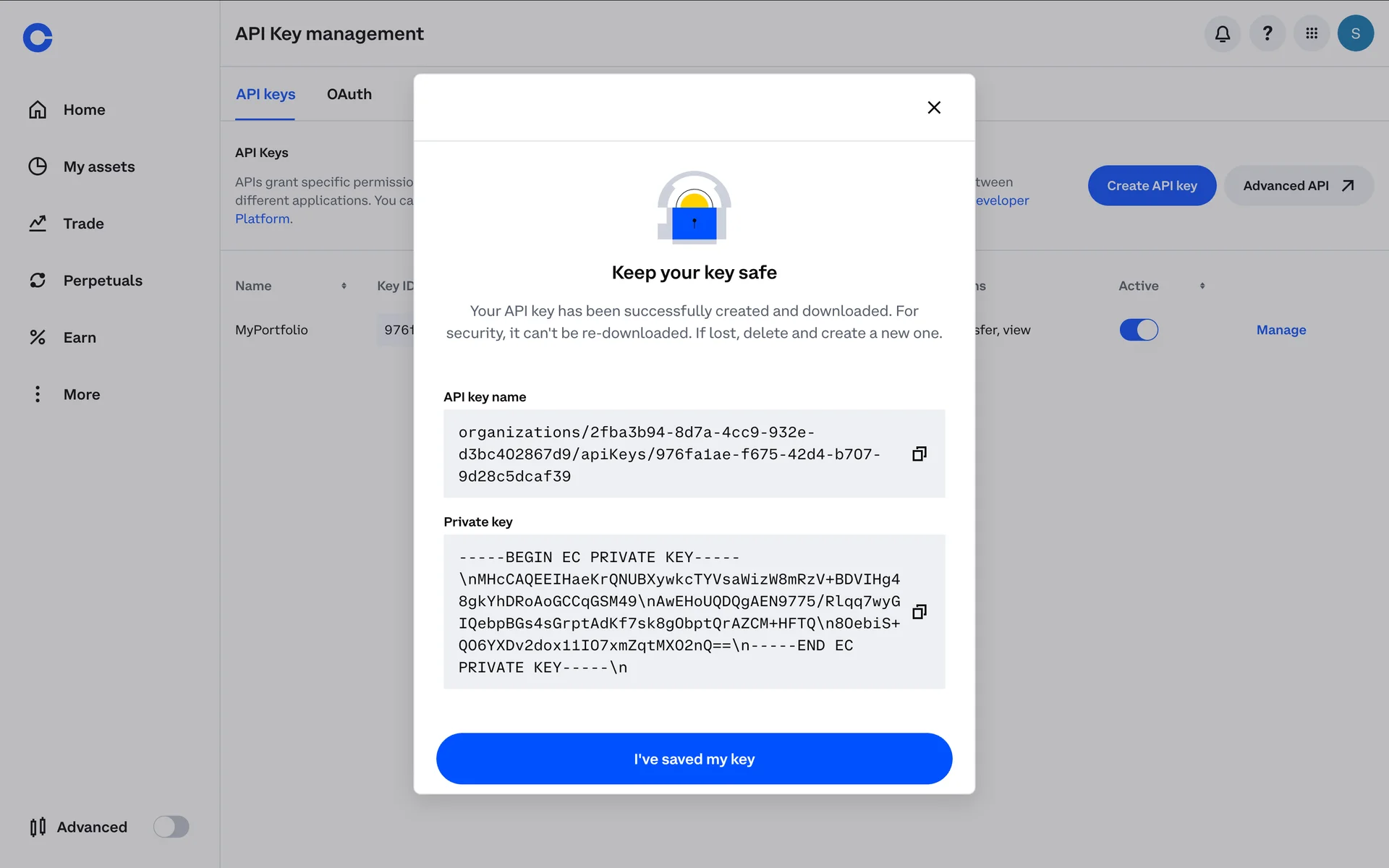Copy the private key text
This screenshot has height=868, width=1389.
919,612
